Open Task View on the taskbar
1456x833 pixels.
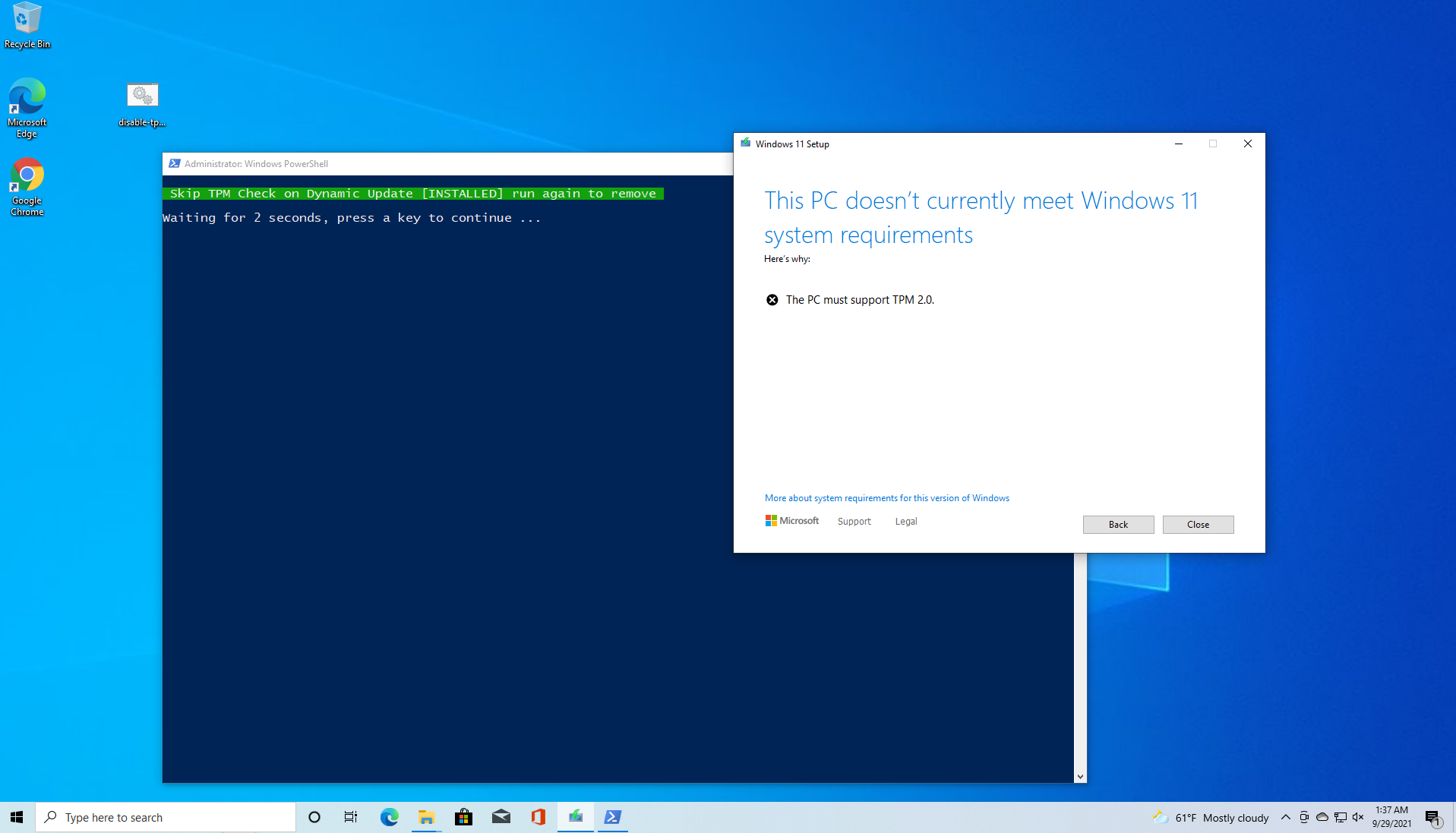pos(351,817)
